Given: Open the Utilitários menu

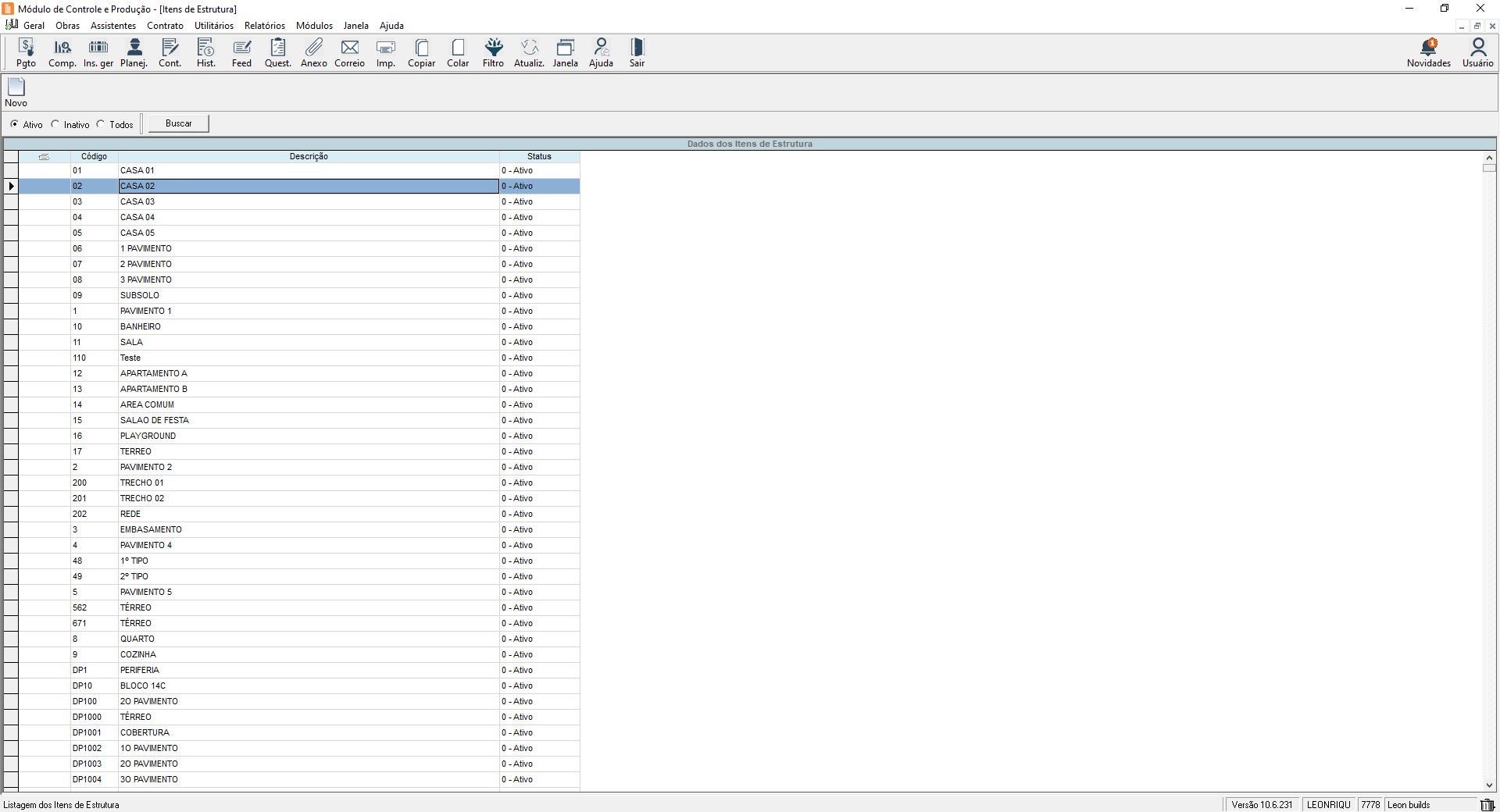Looking at the screenshot, I should [213, 26].
